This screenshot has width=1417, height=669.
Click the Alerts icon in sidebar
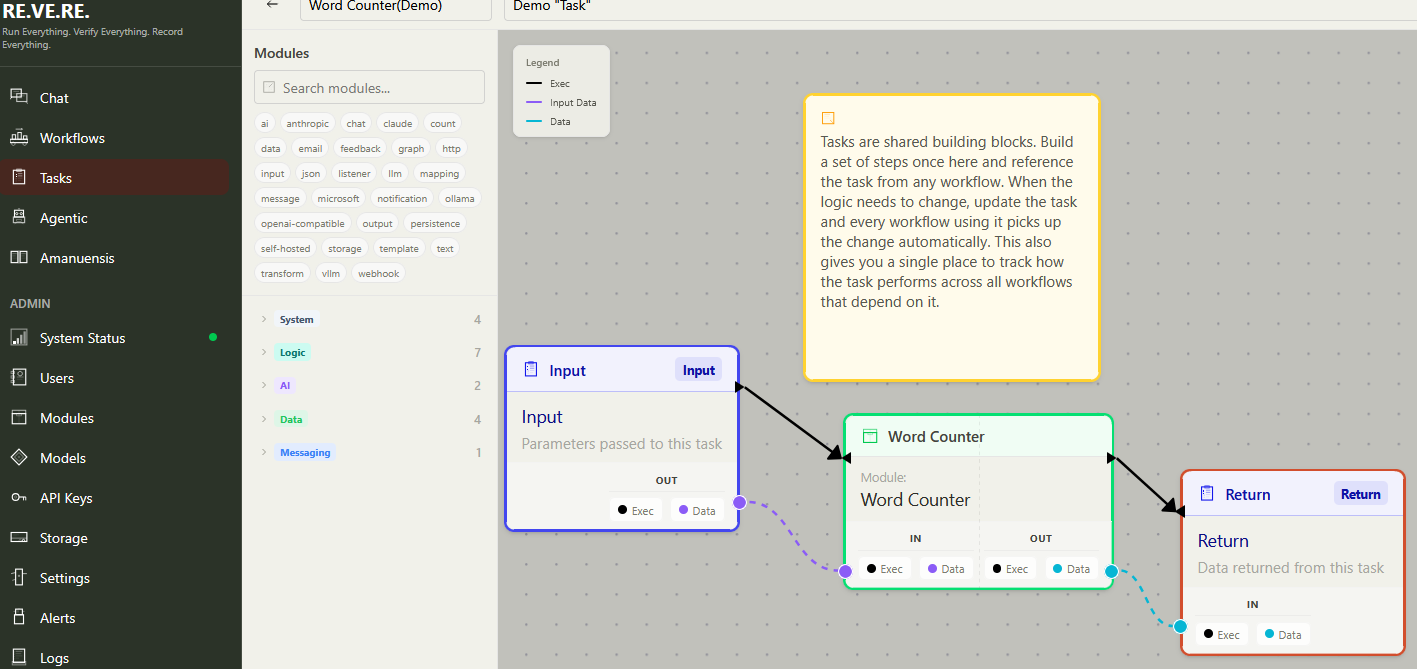click(19, 617)
